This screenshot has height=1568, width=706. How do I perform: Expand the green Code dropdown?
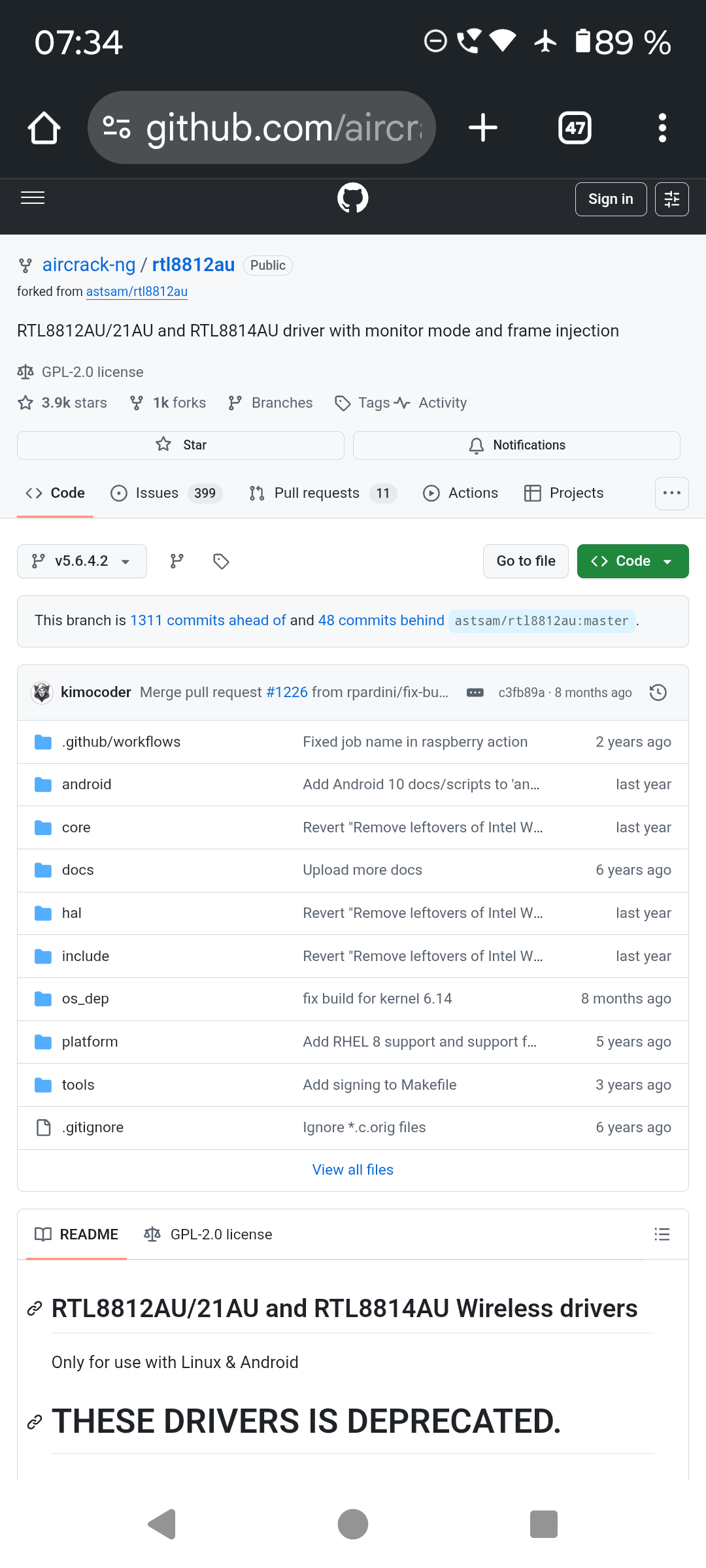click(x=632, y=561)
